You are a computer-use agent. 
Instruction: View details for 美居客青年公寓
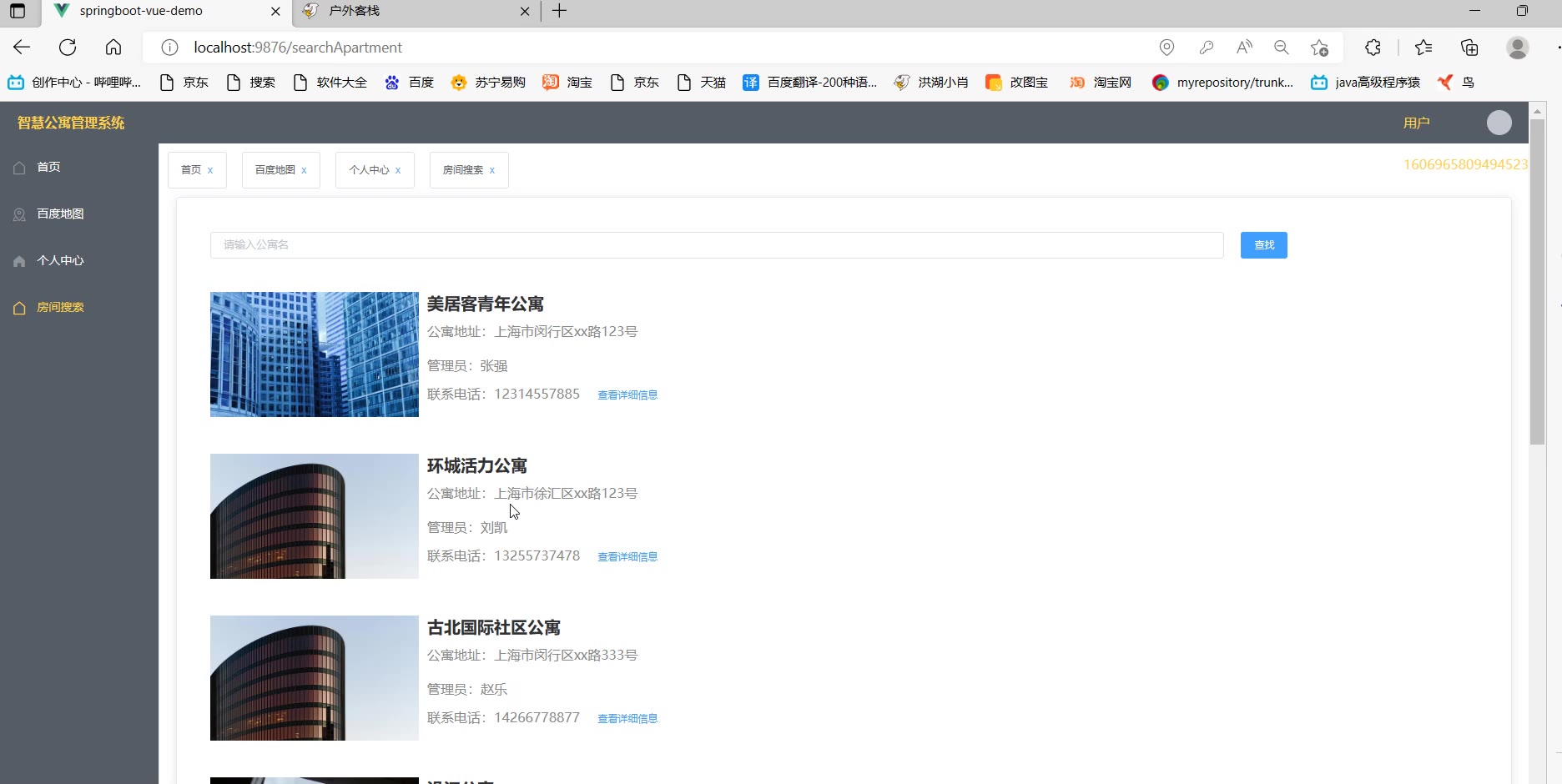click(627, 395)
